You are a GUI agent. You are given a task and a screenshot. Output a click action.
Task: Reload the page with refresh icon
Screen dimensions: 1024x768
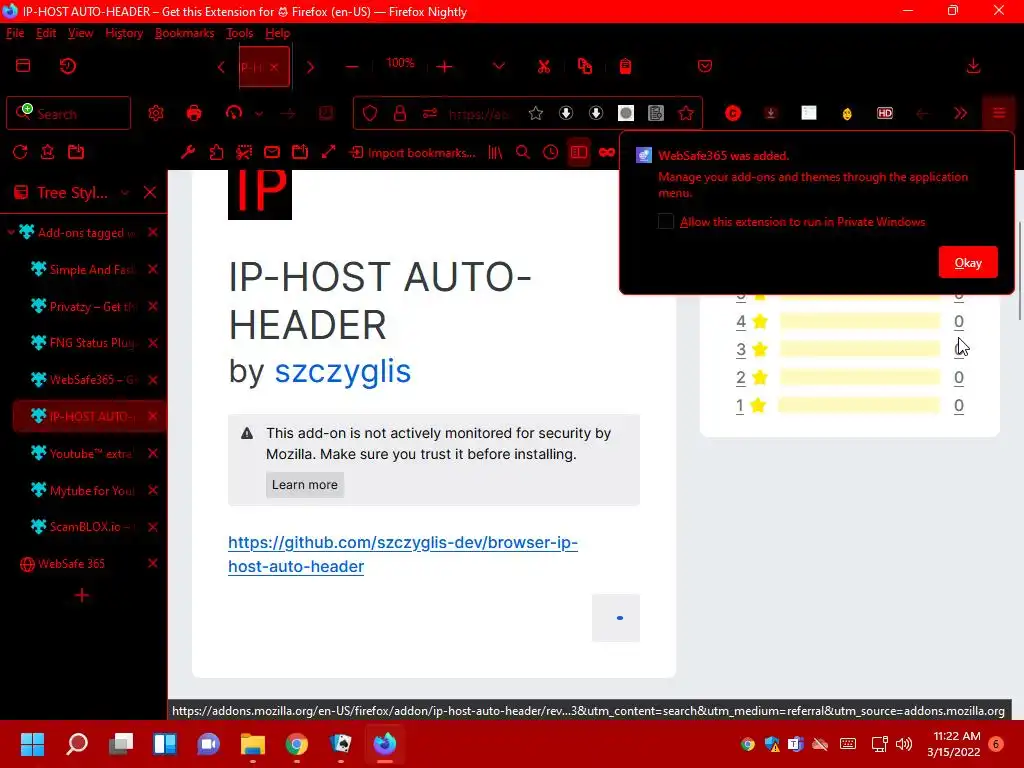tap(20, 152)
